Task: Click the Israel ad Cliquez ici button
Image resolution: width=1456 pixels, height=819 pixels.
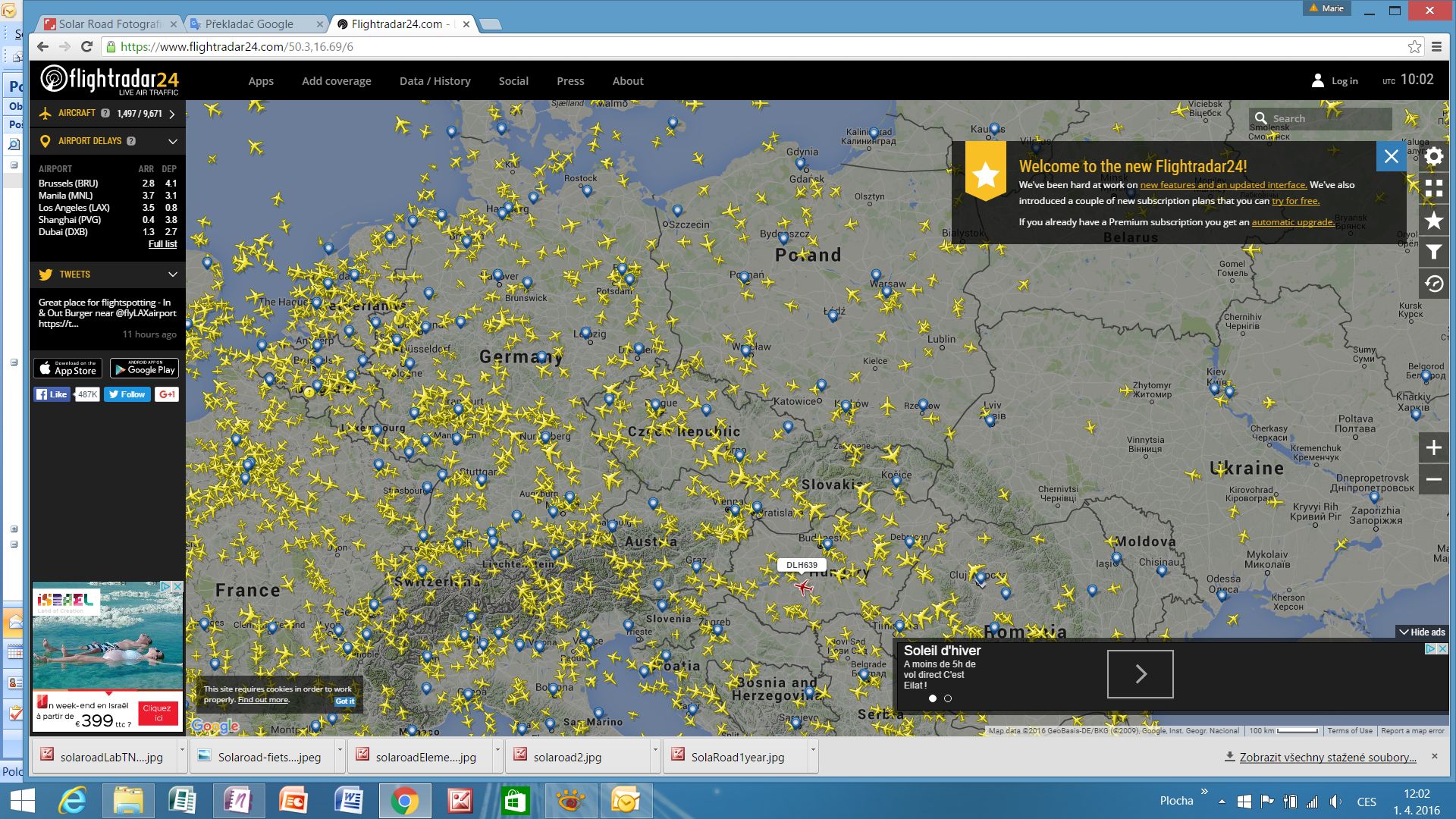Action: 158,713
